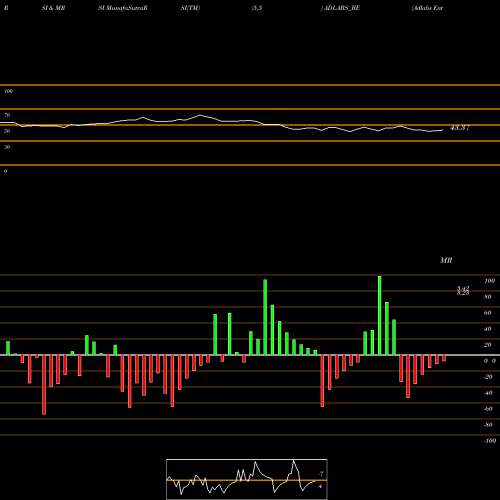Click the RSI axis label 30

click(7, 147)
